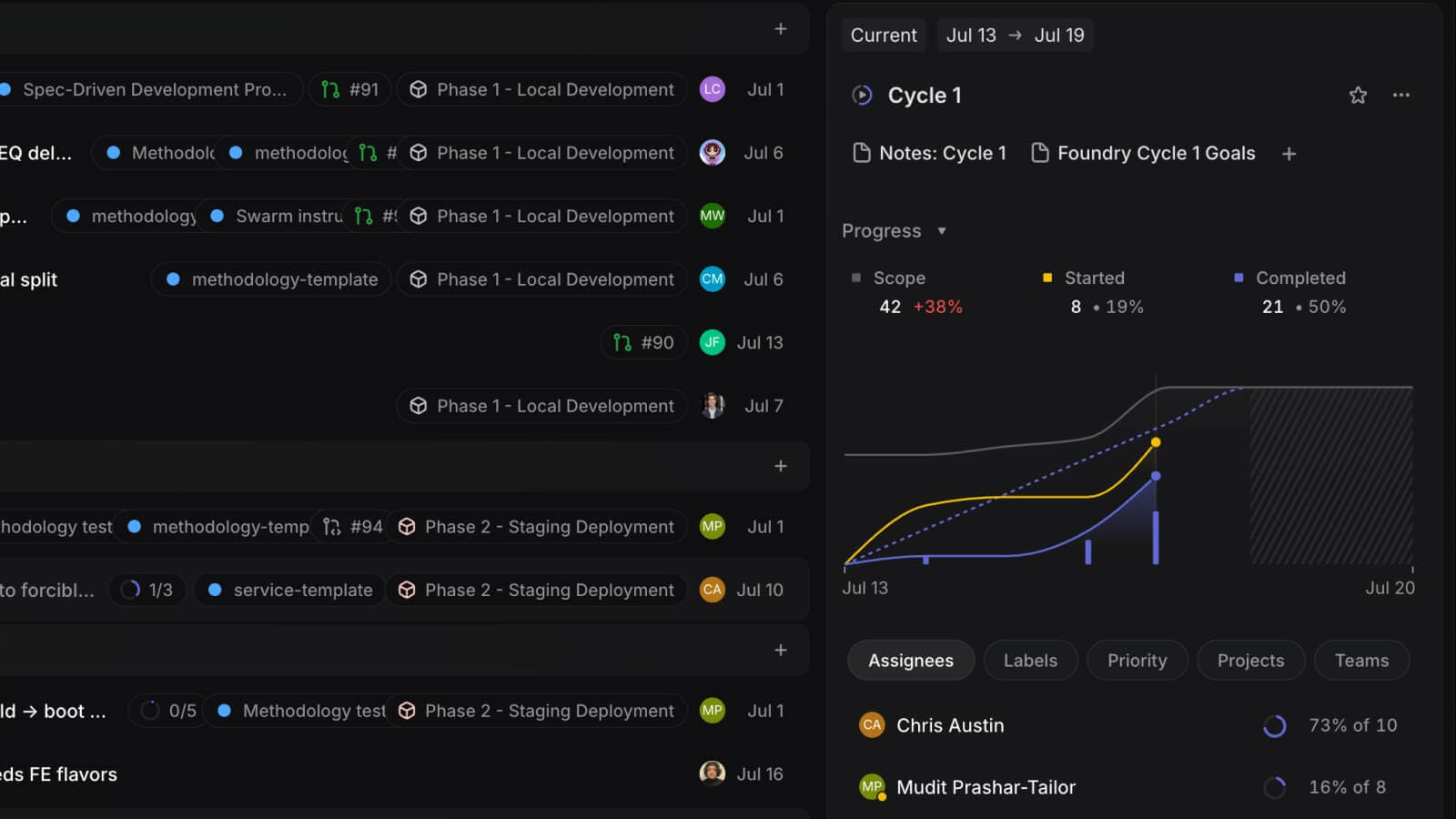Open pull request #91
Screen dimensions: 1456x819
350,89
